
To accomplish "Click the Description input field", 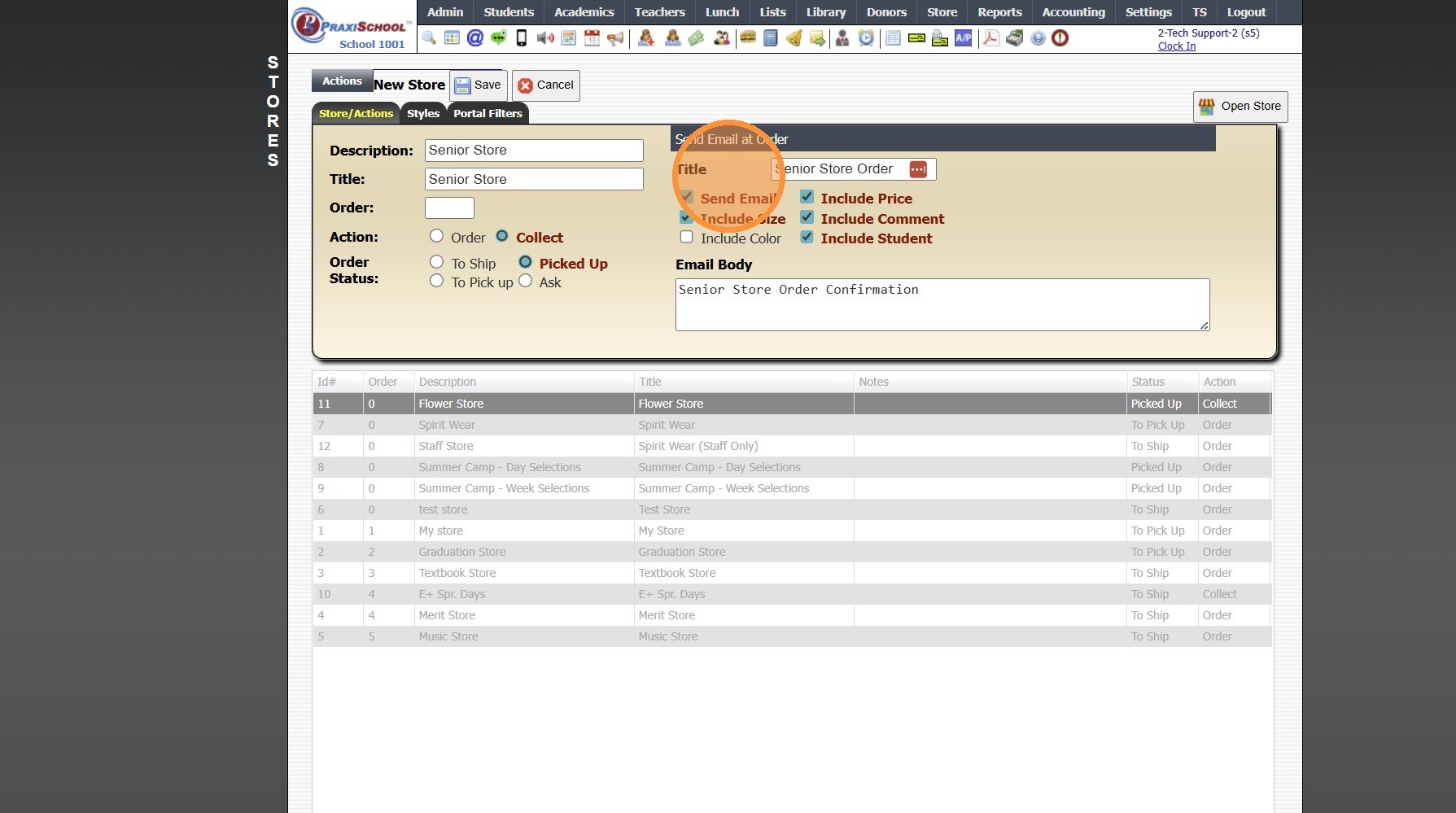I will 534,151.
